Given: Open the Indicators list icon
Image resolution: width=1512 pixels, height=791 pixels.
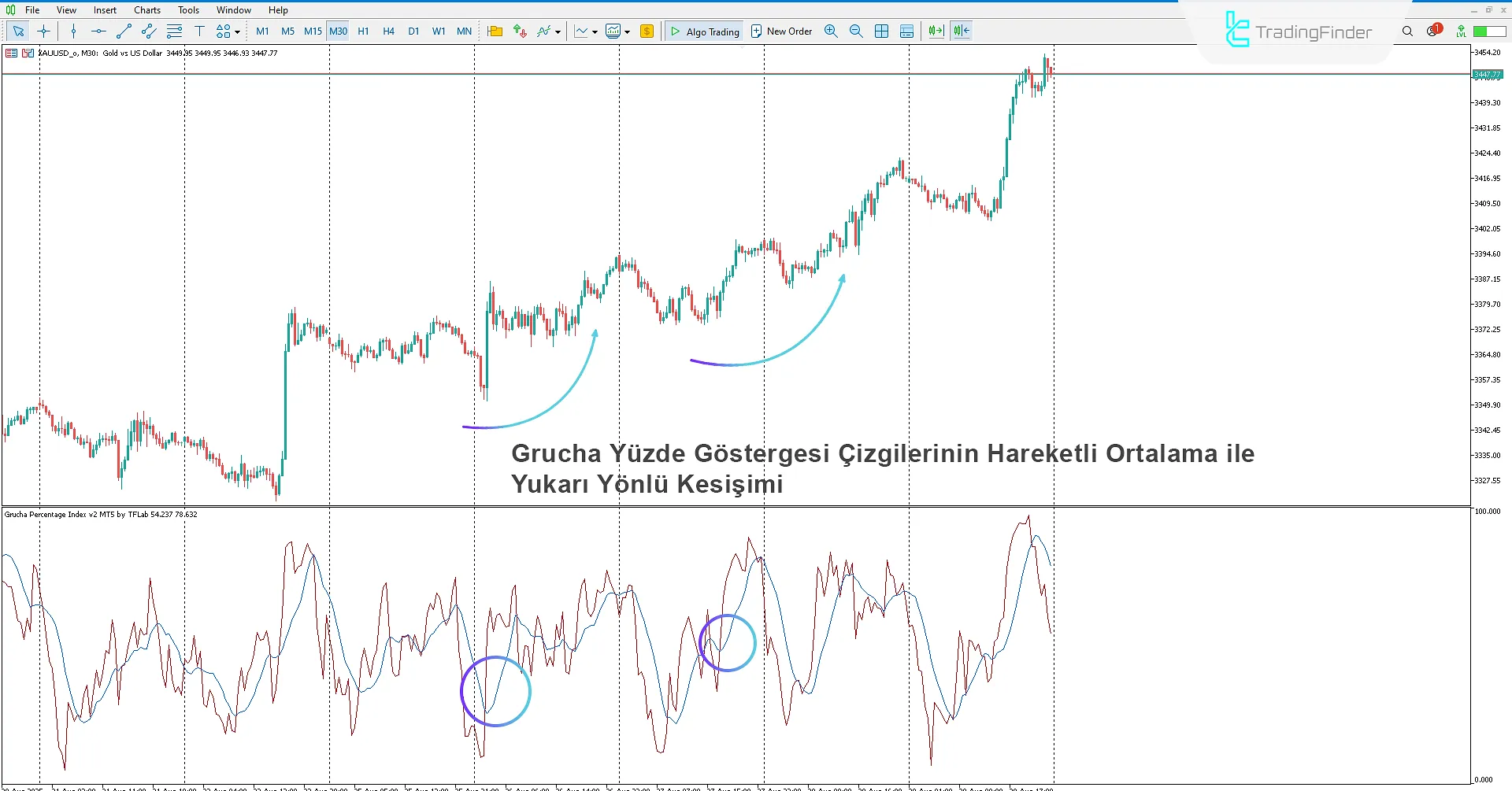Looking at the screenshot, I should pyautogui.click(x=544, y=31).
